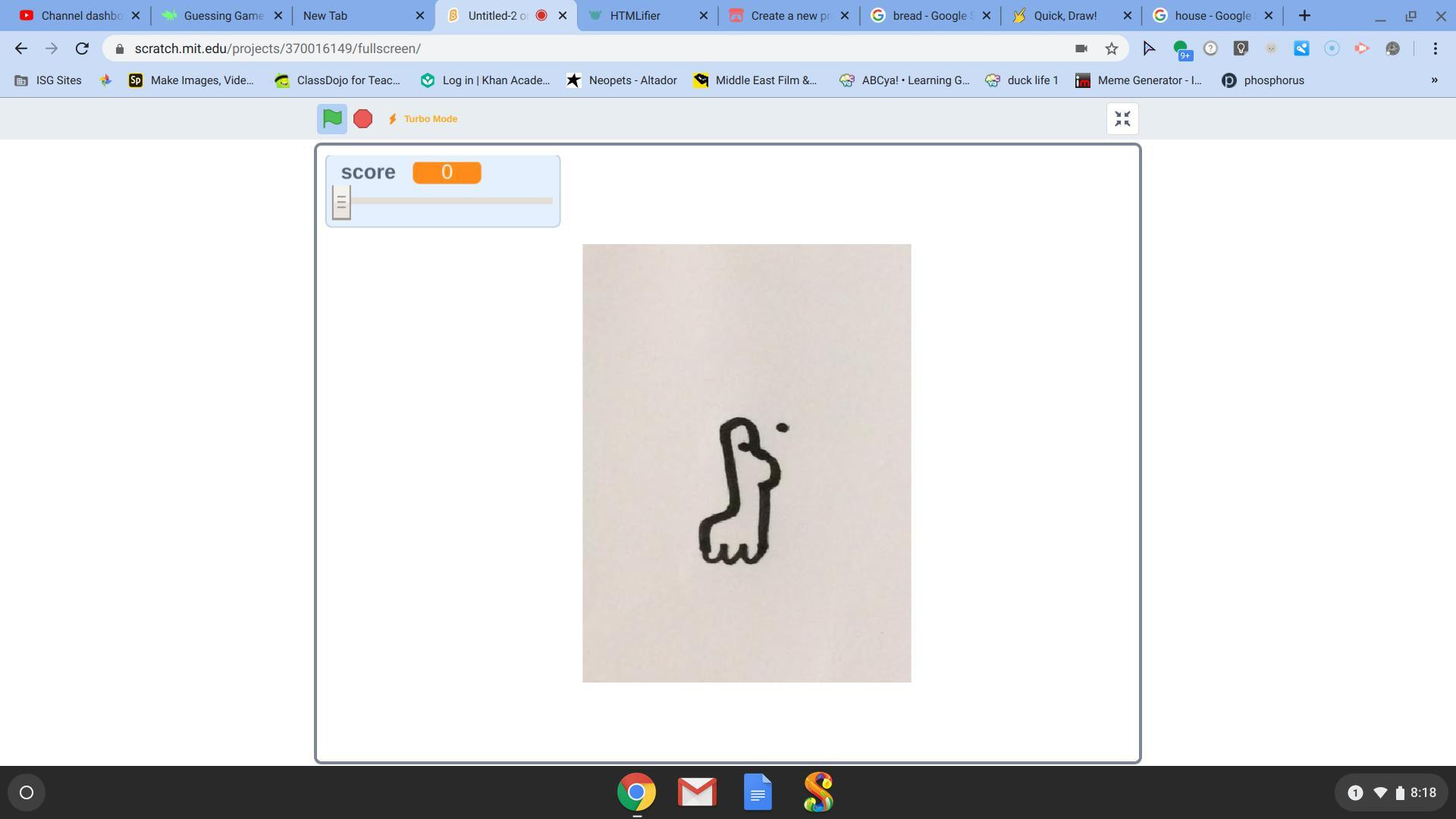Open ABCya! Learning Games bookmark

(905, 80)
